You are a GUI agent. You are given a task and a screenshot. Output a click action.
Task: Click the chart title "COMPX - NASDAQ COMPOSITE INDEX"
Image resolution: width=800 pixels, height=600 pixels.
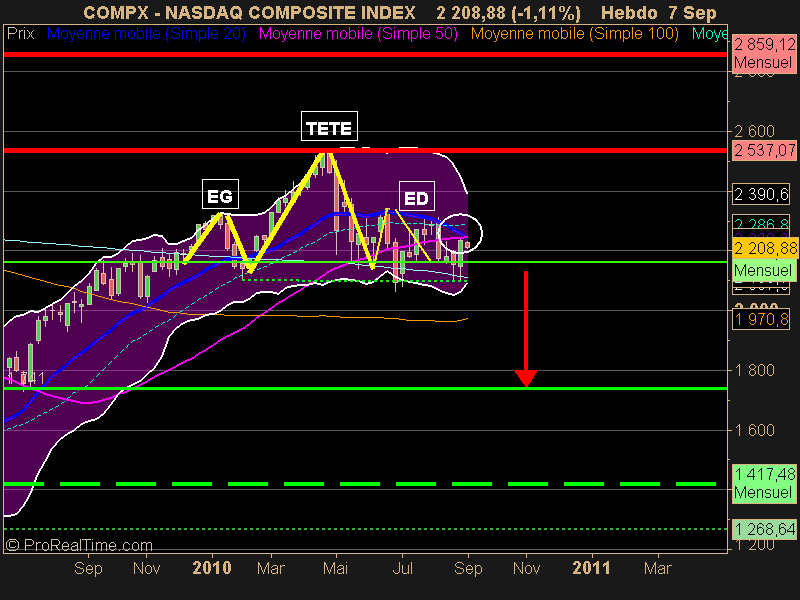click(x=249, y=12)
